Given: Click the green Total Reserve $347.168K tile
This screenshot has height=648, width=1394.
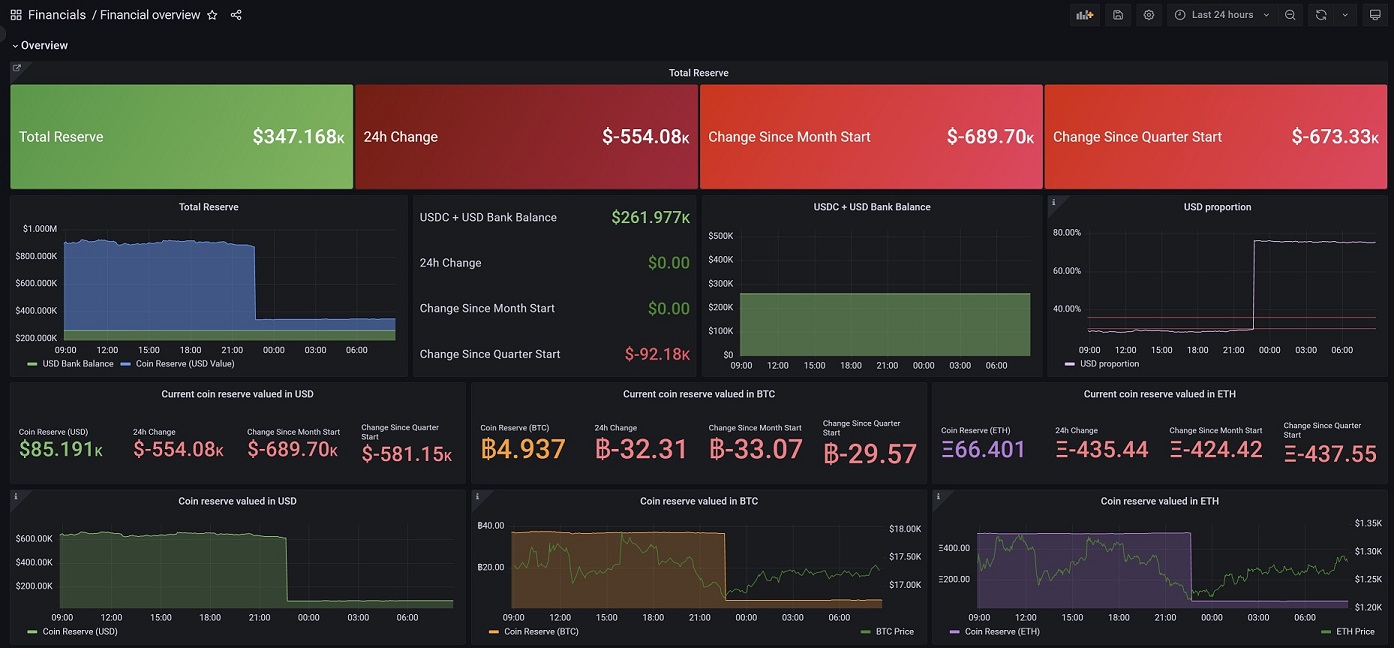Looking at the screenshot, I should (182, 137).
